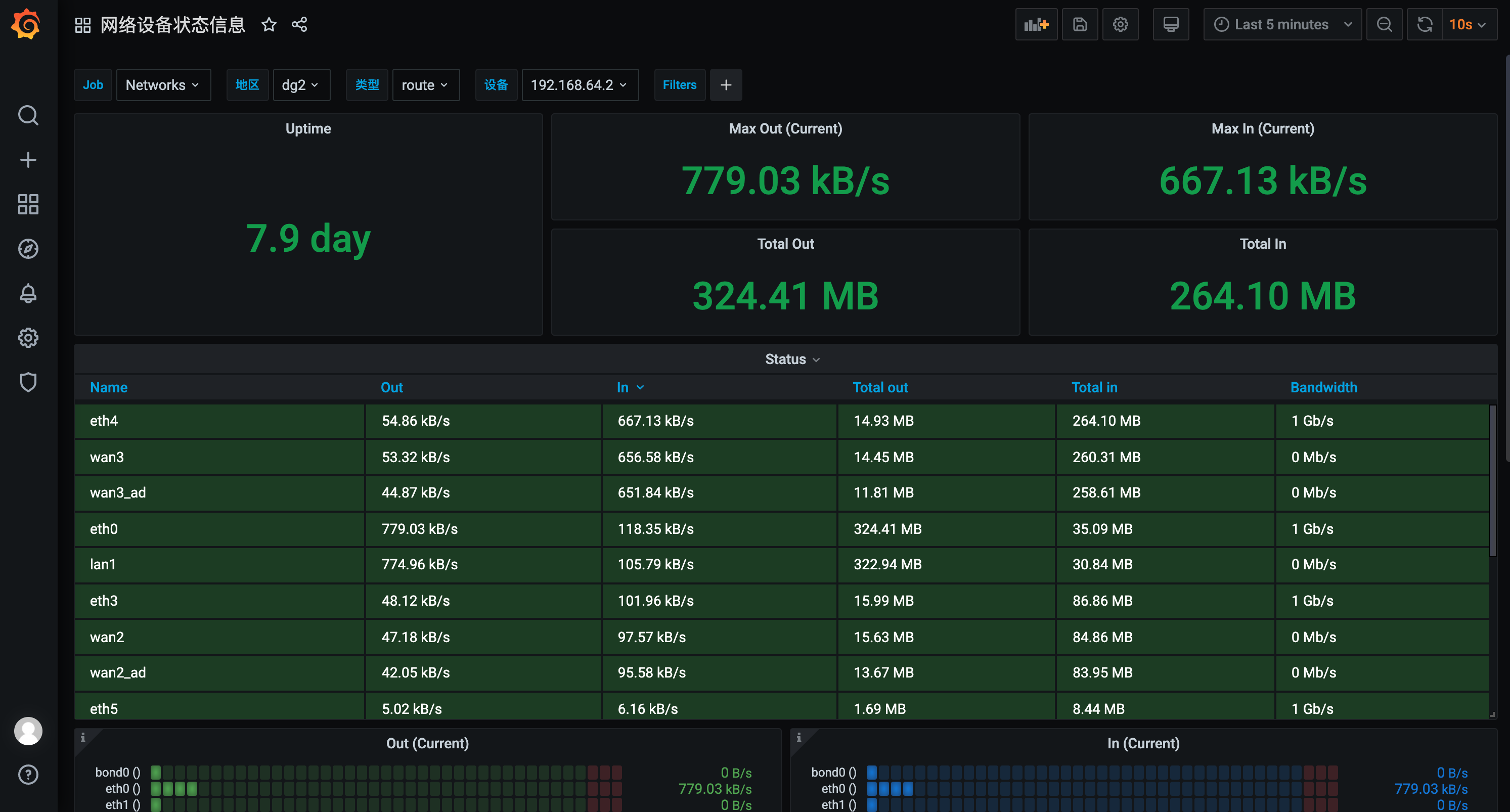Click the Uptime panel title
This screenshot has width=1510, height=812.
(308, 129)
